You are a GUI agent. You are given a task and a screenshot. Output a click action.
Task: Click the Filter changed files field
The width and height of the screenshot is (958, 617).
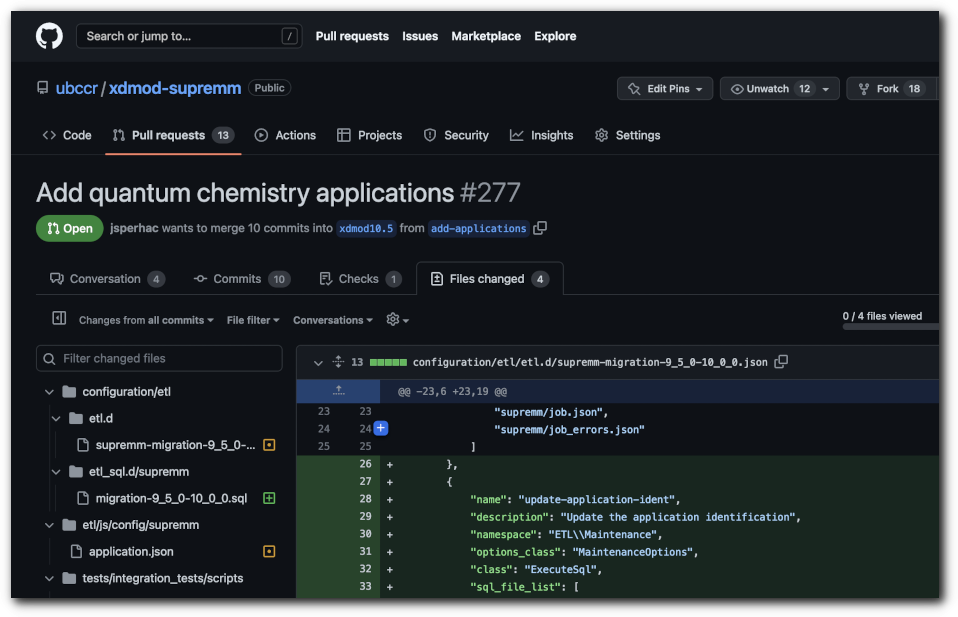tap(159, 358)
